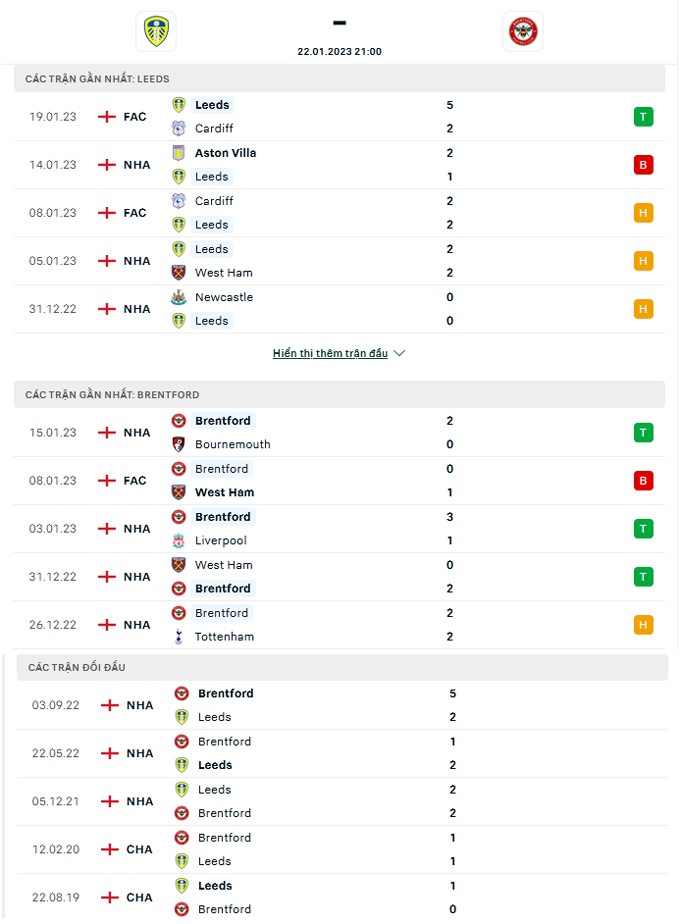Click the Bournemouth team badge

[179, 444]
